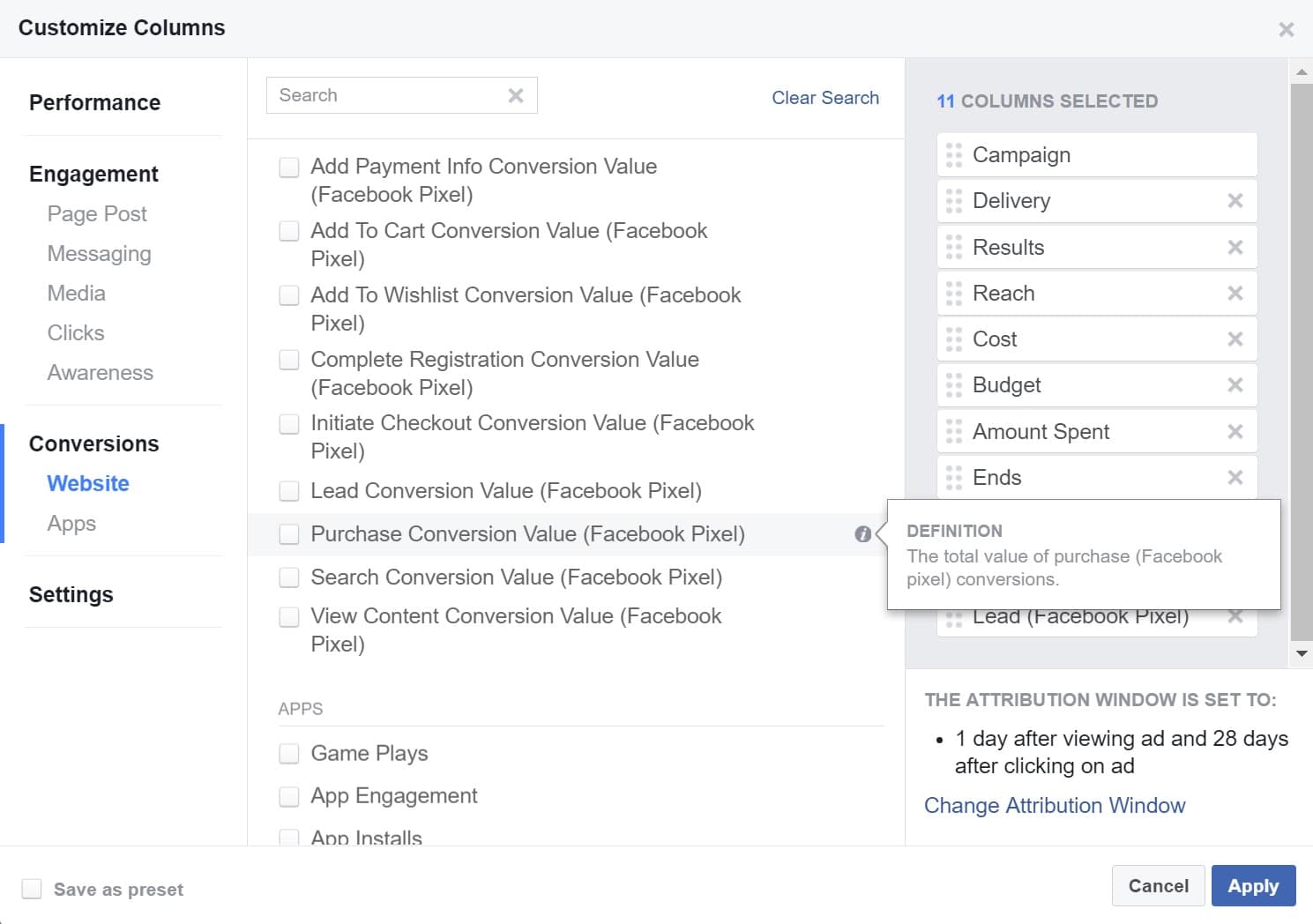Check the Add To Cart Conversion Value checkbox
Image resolution: width=1313 pixels, height=924 pixels.
pos(288,230)
